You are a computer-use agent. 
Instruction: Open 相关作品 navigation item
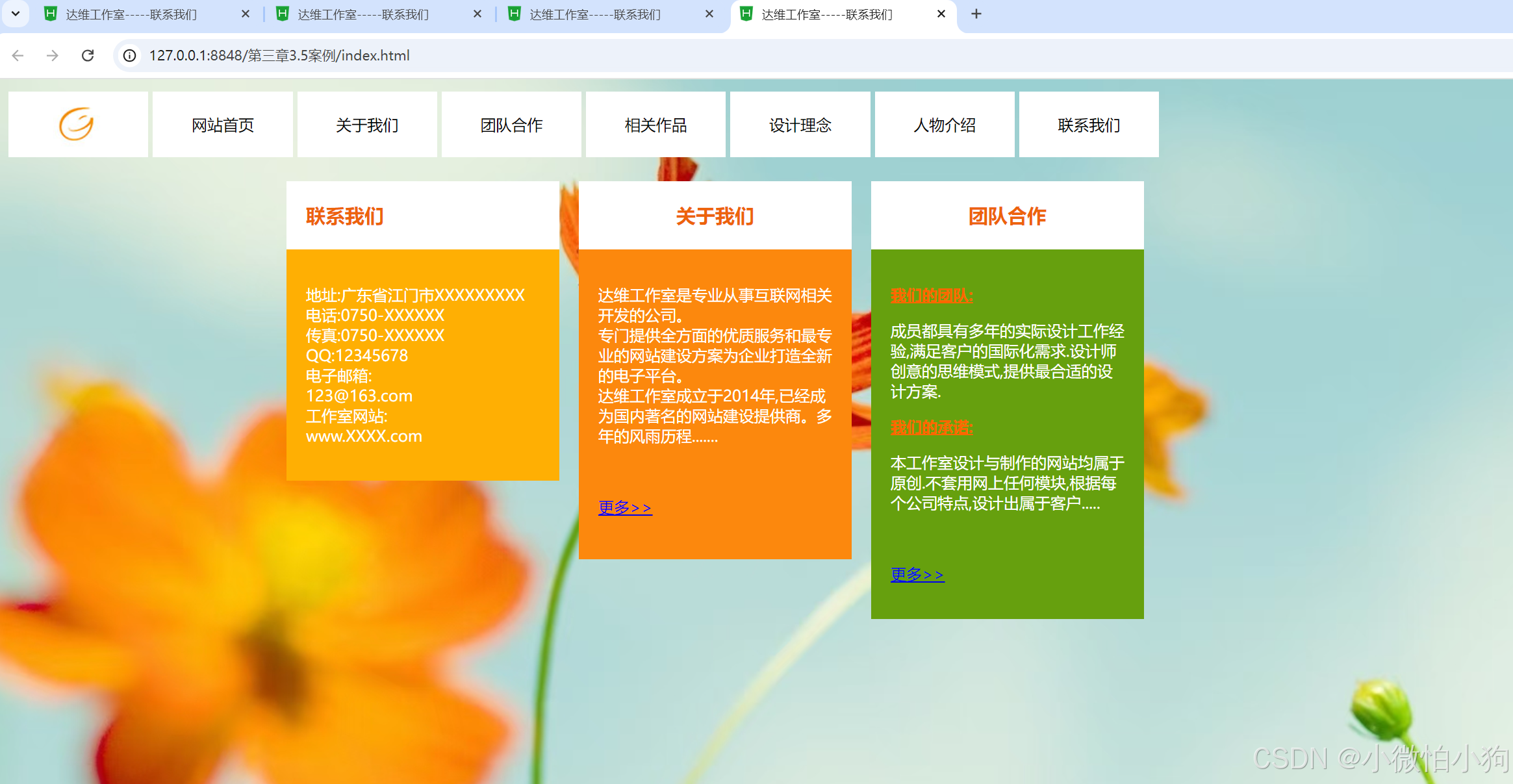656,125
